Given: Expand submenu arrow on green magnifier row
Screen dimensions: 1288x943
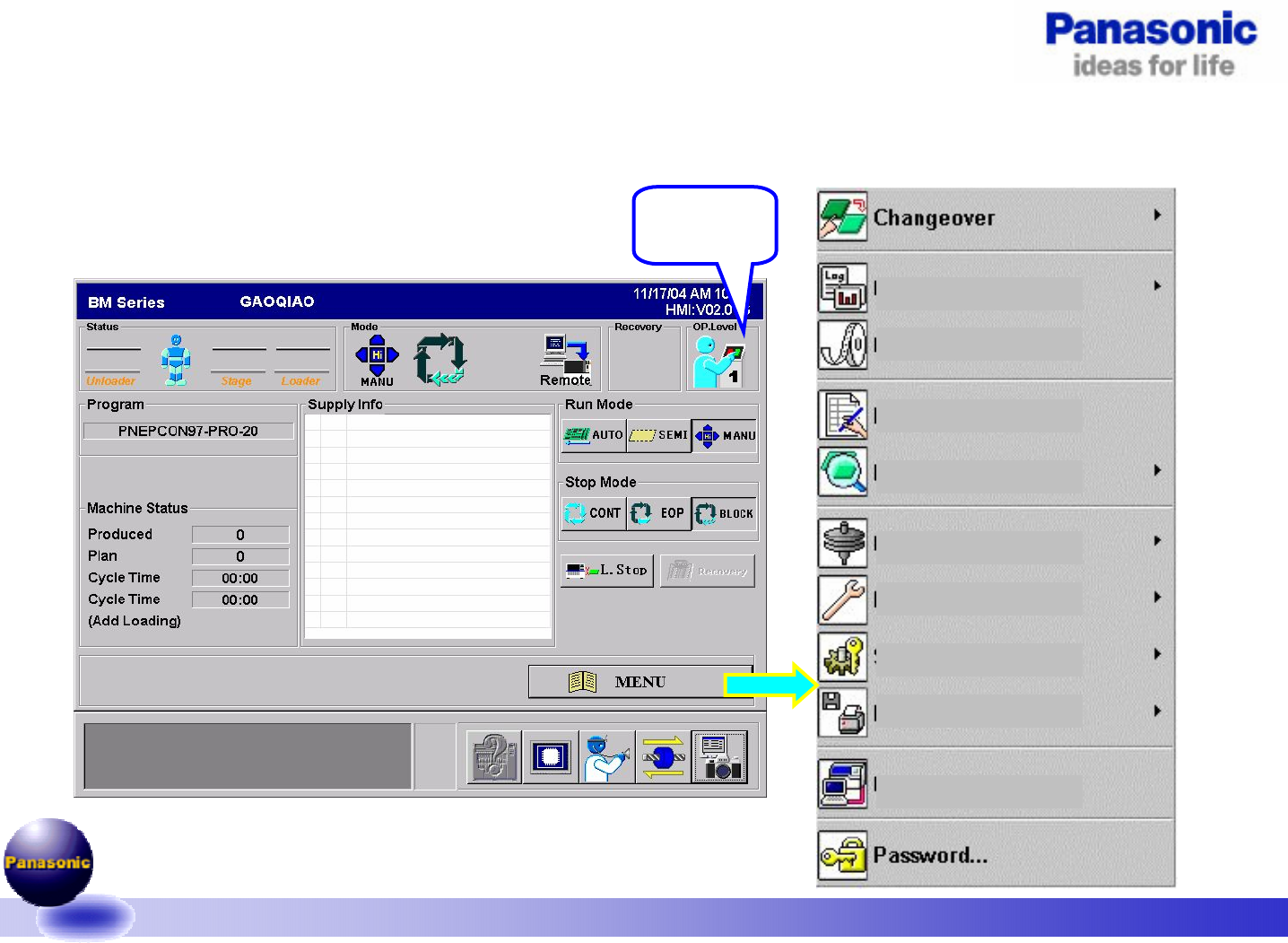Looking at the screenshot, I should click(x=1157, y=470).
